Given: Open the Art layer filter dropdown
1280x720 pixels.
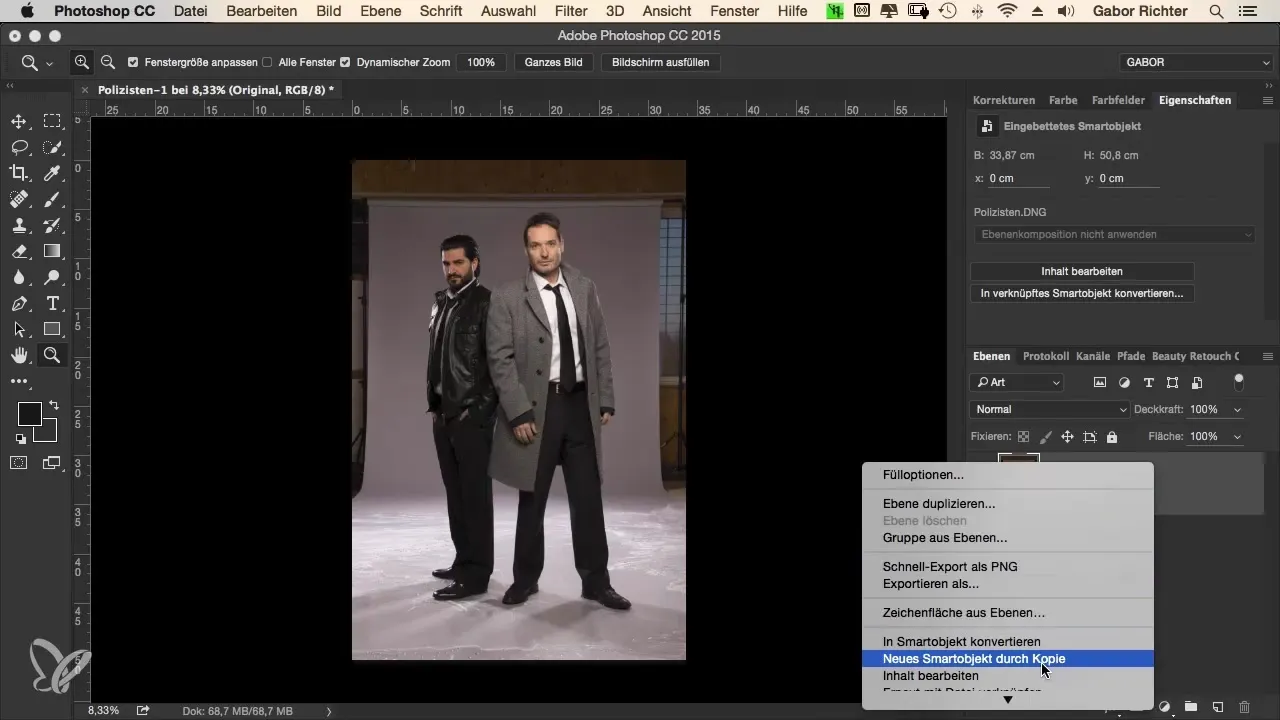Looking at the screenshot, I should [x=1016, y=382].
